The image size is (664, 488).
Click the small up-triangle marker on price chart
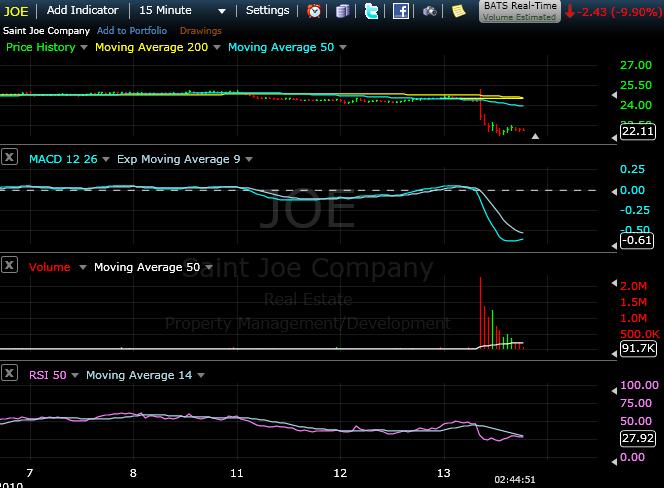coord(536,136)
